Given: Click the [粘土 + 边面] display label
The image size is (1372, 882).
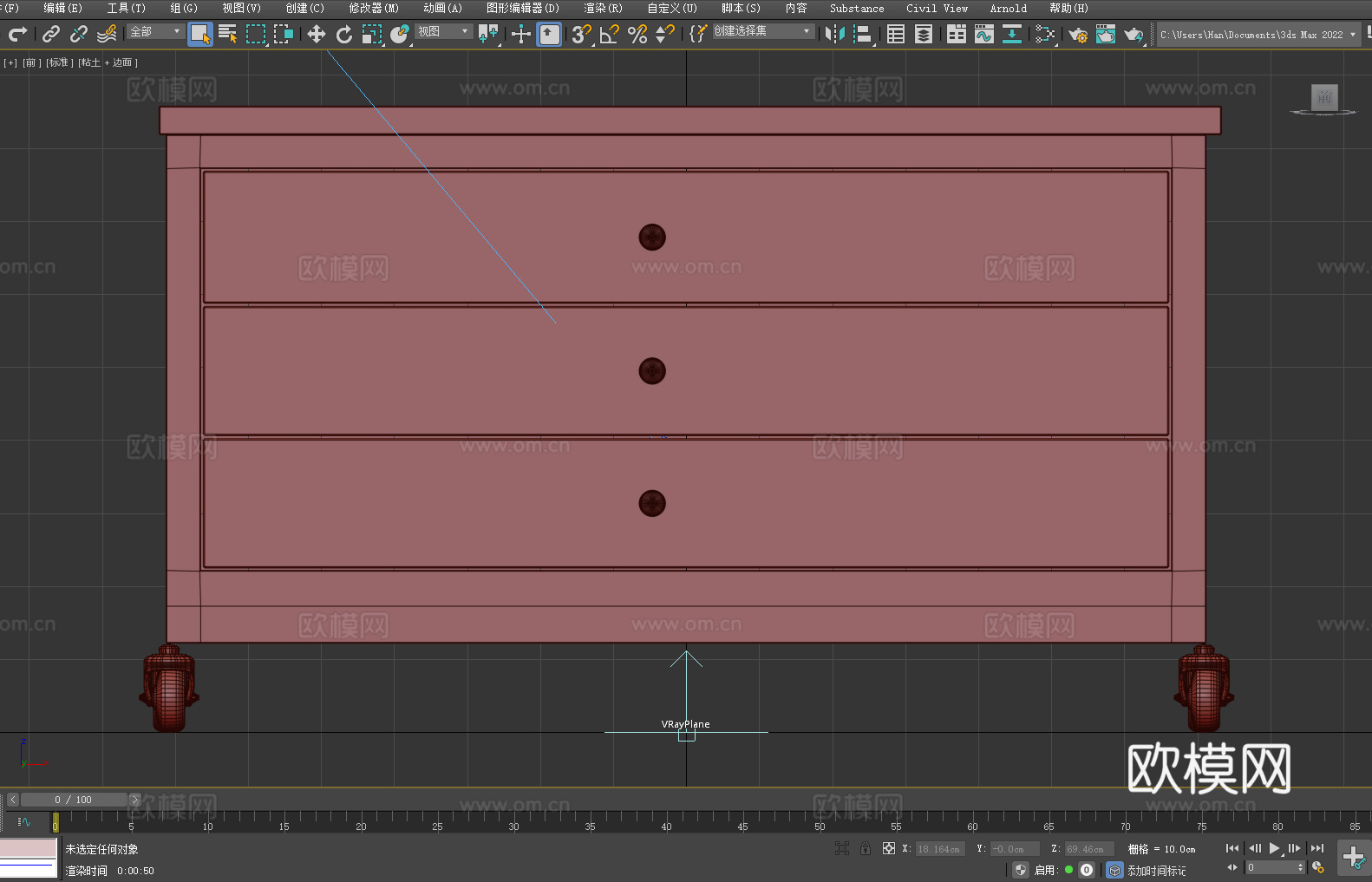Looking at the screenshot, I should tap(108, 62).
